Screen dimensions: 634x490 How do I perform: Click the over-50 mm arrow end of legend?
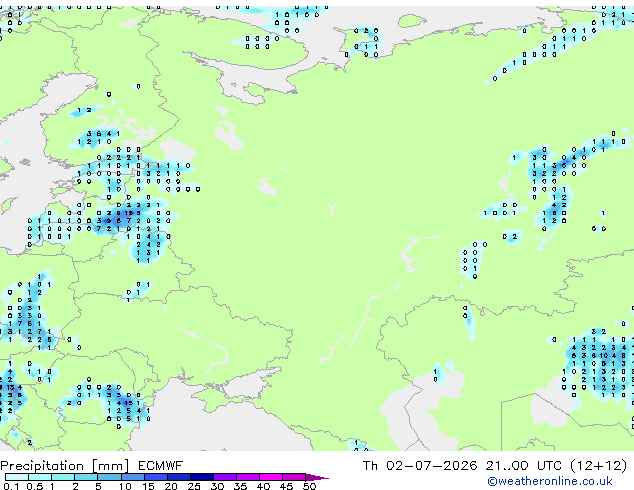(317, 477)
